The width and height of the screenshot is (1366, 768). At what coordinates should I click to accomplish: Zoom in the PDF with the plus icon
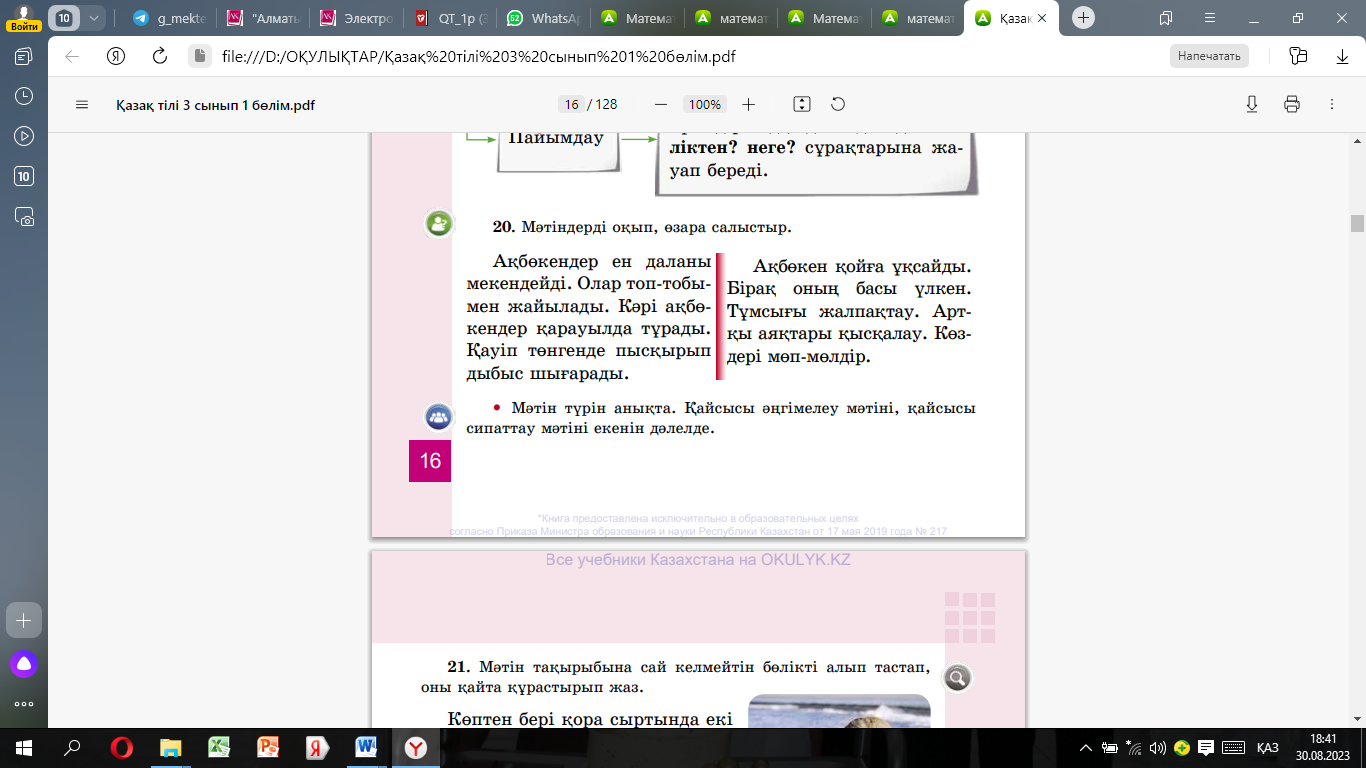[x=749, y=104]
